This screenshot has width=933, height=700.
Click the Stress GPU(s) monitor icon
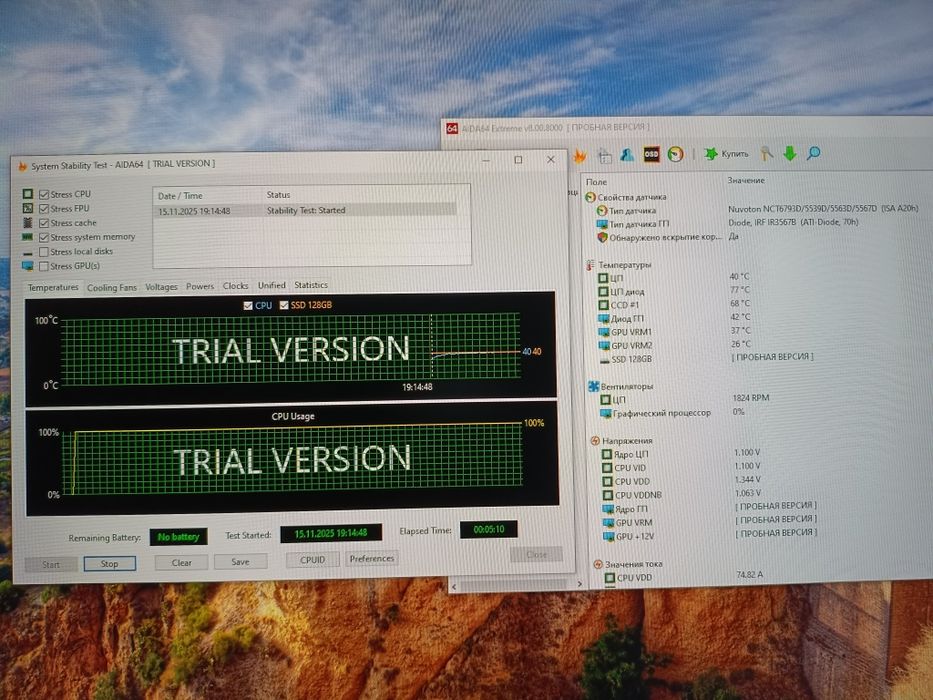(27, 266)
